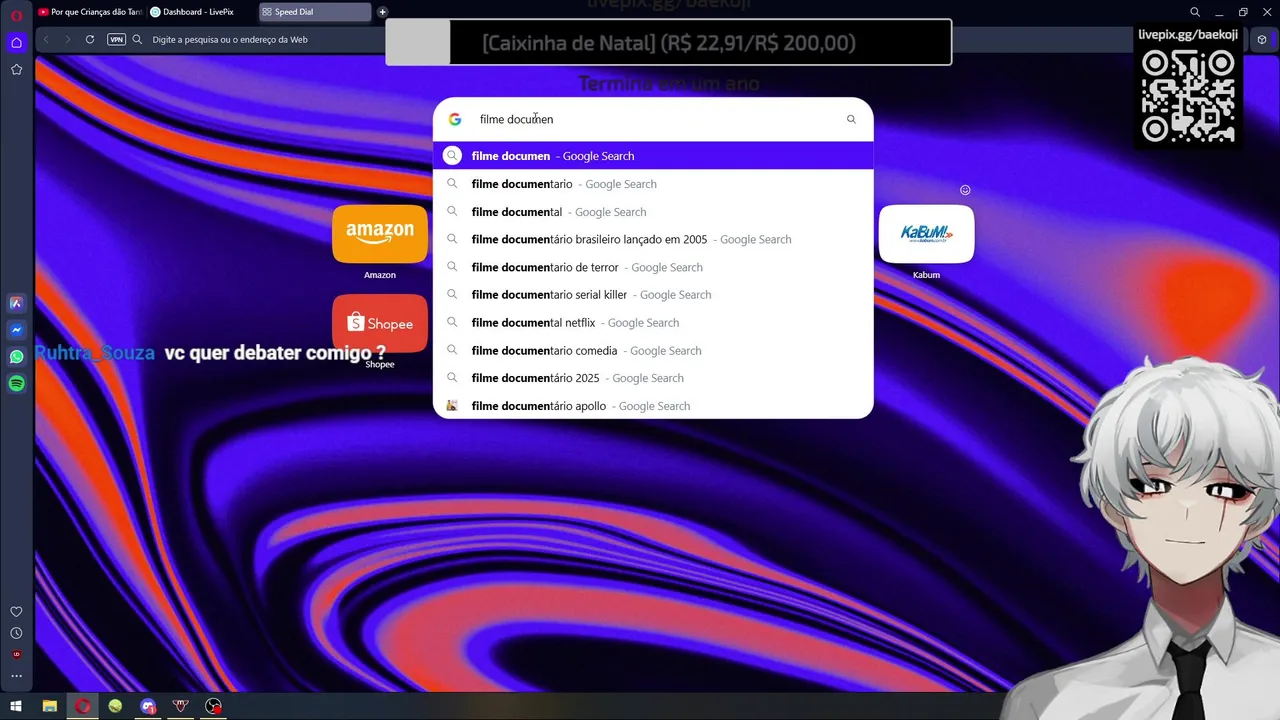Open Messenger in sidebar

(x=16, y=330)
